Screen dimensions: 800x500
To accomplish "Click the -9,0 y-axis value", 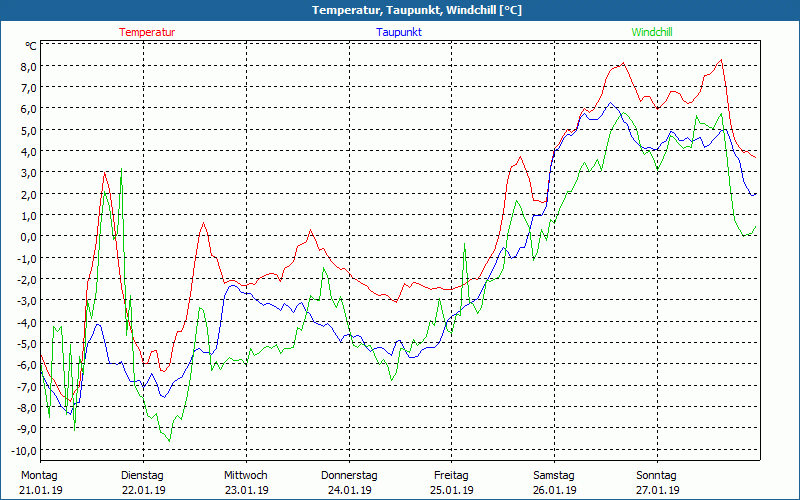I will [27, 429].
